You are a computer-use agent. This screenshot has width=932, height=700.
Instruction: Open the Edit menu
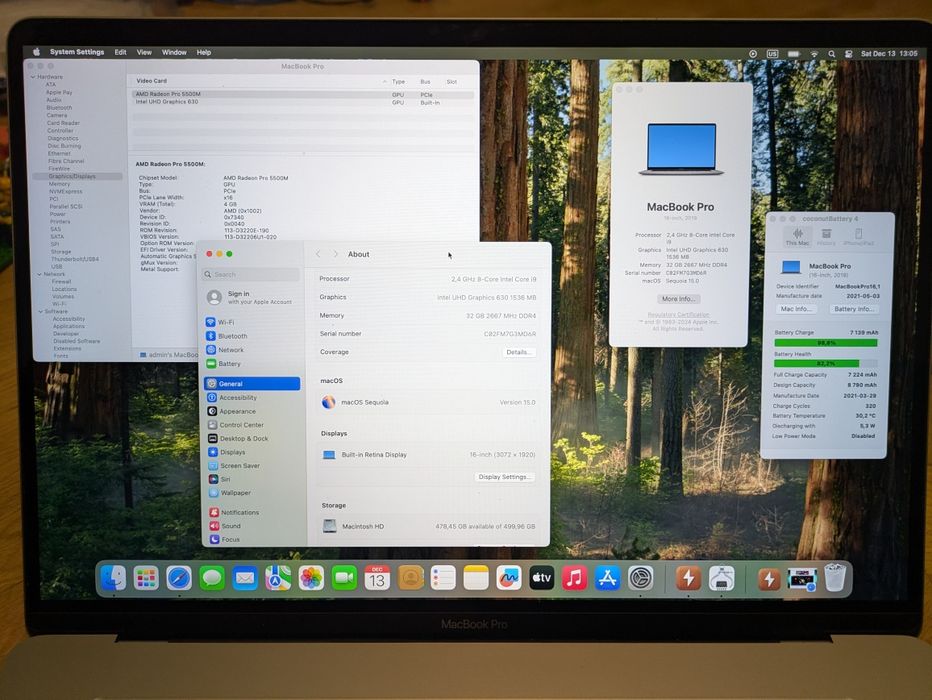[120, 52]
